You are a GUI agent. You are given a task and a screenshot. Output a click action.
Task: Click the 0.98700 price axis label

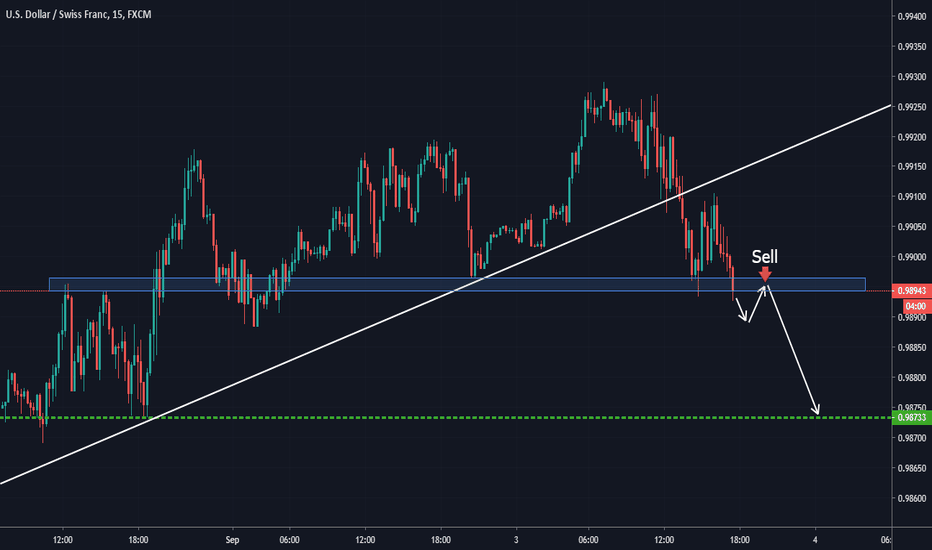click(912, 438)
